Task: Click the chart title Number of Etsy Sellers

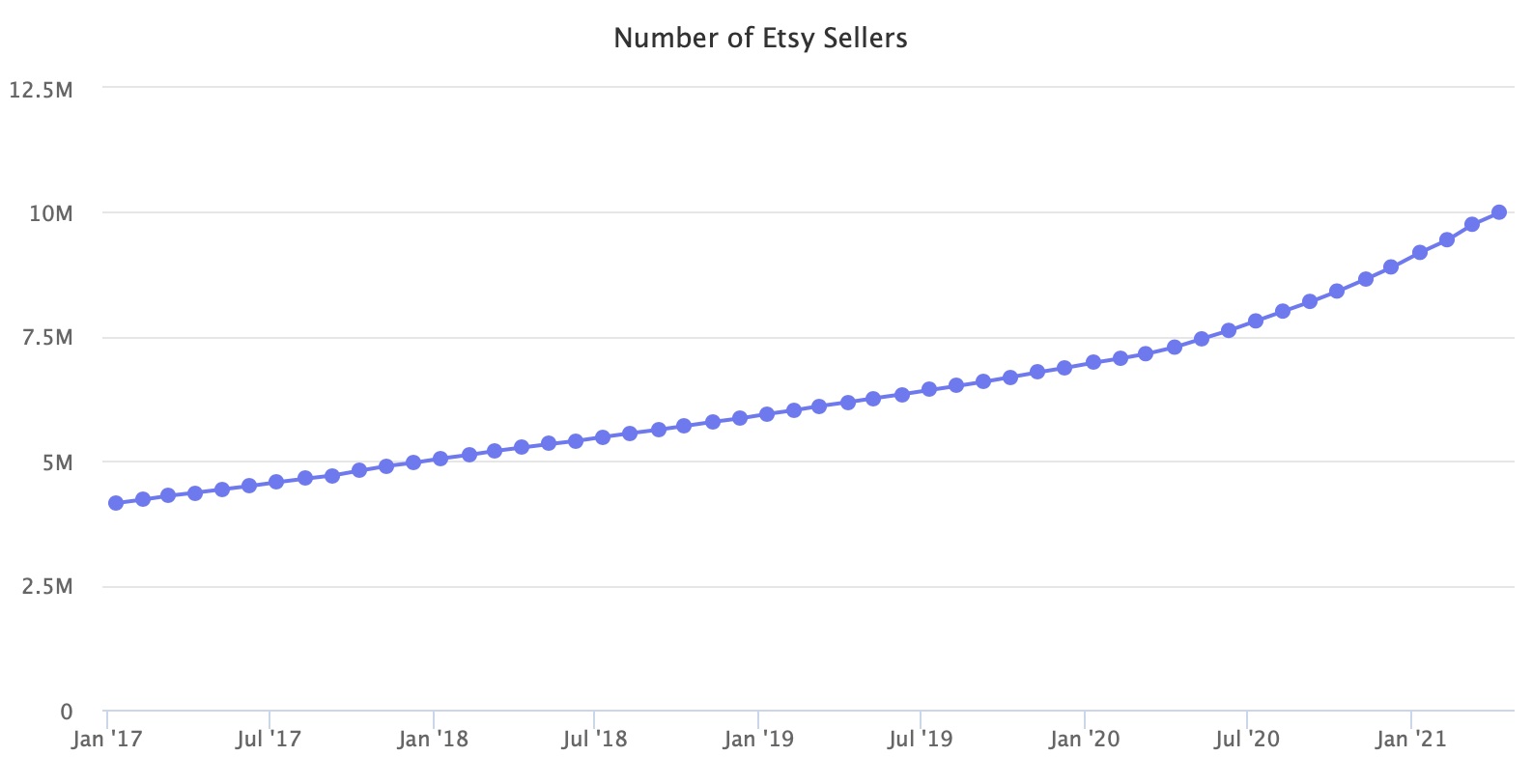Action: coord(760,39)
